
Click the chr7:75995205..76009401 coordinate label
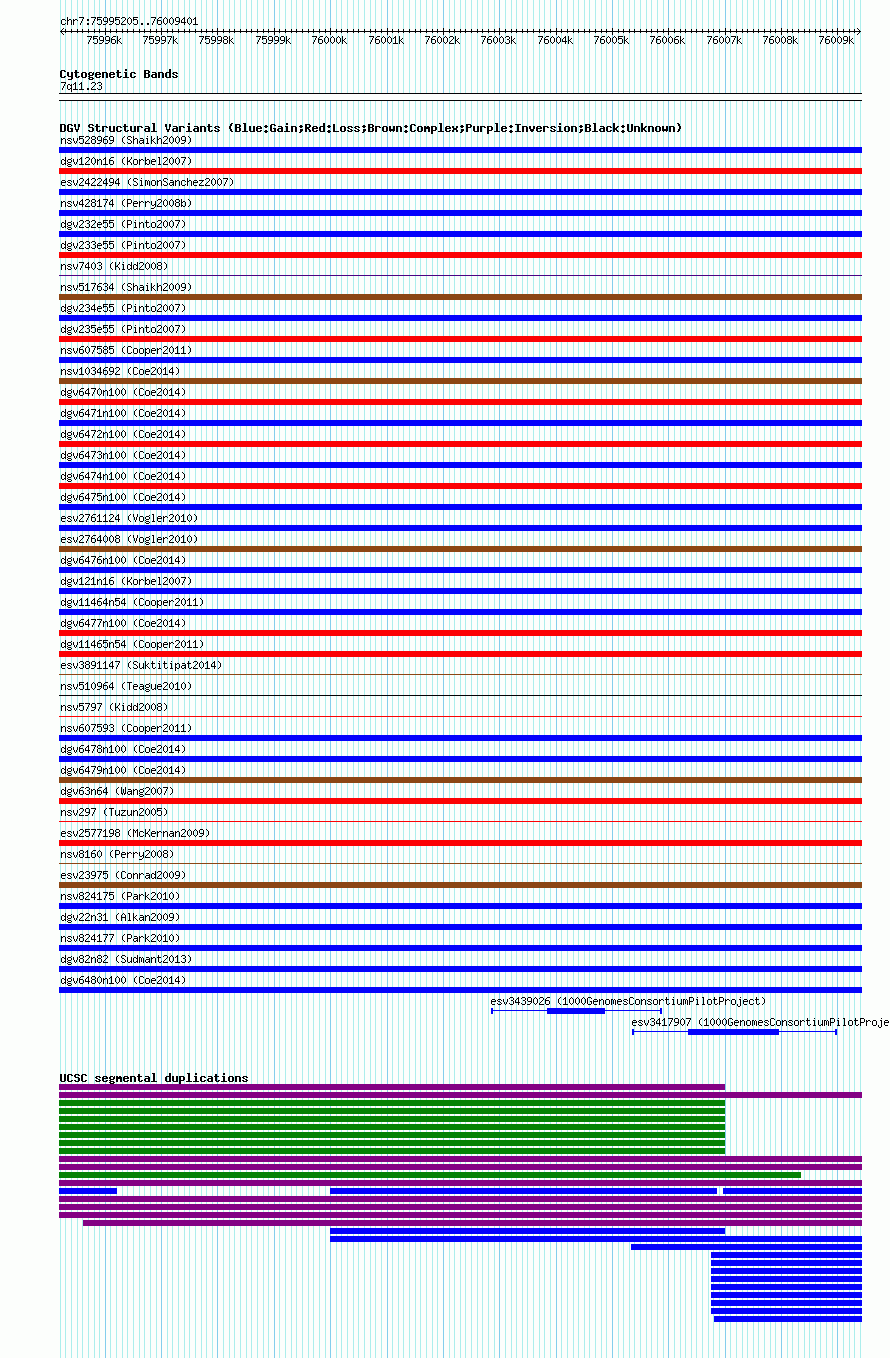click(129, 21)
